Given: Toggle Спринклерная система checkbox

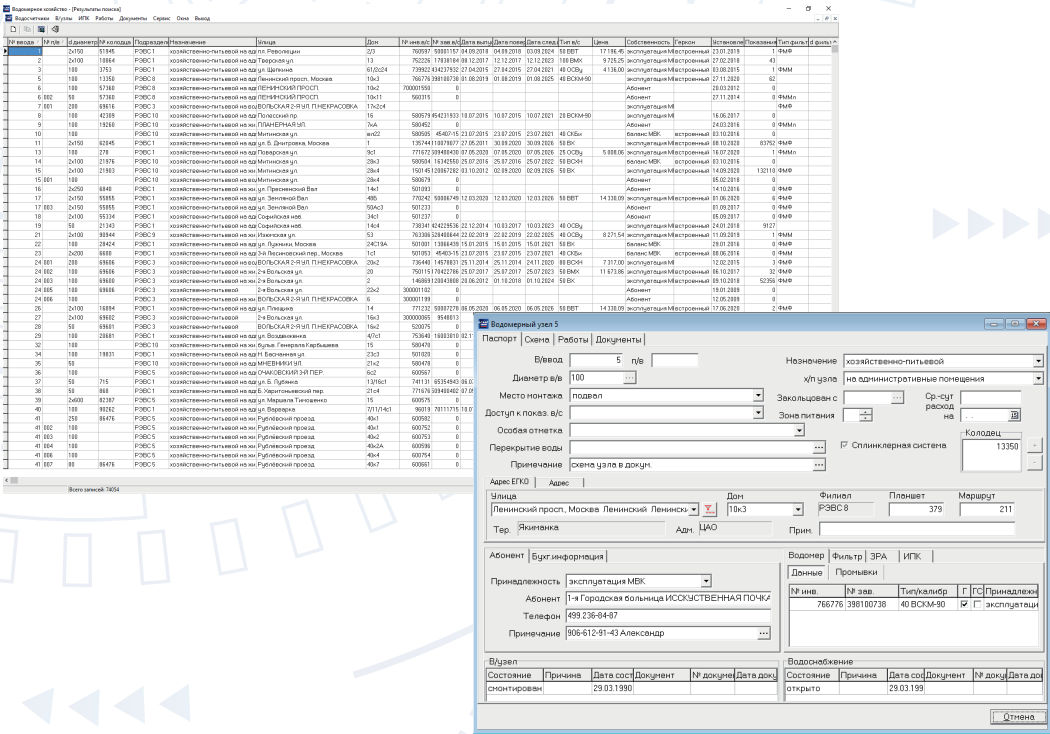Looking at the screenshot, I should pos(844,445).
